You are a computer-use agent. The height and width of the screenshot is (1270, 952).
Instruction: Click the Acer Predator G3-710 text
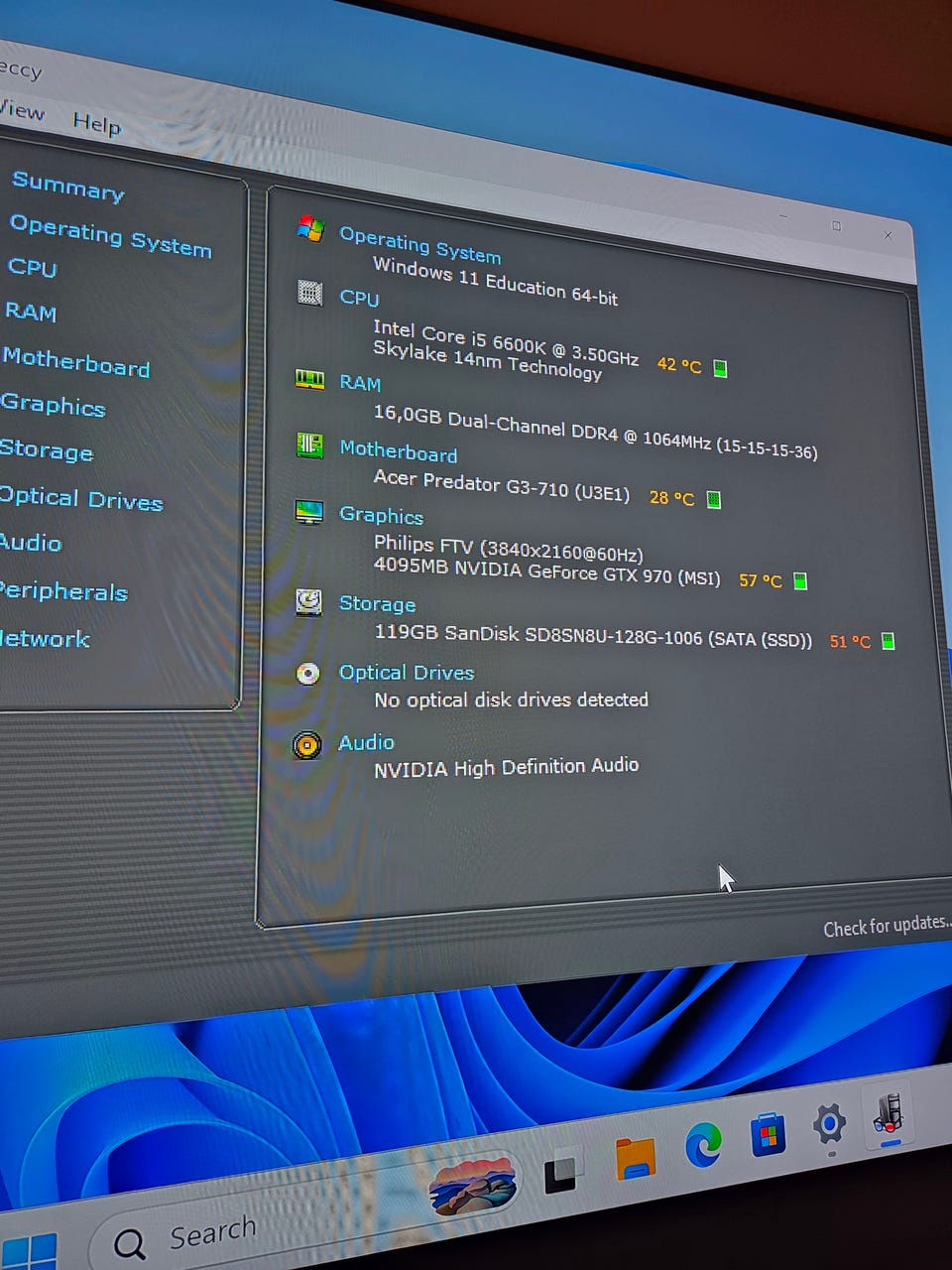click(501, 485)
